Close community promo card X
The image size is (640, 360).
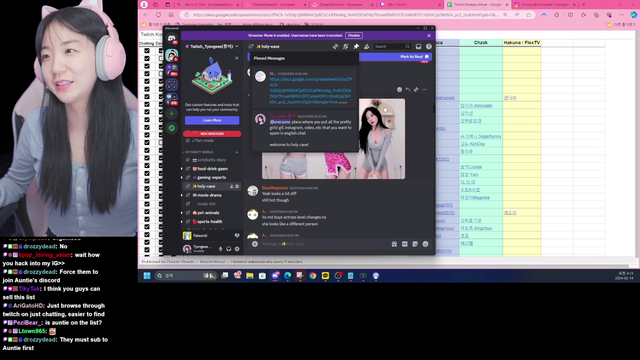coord(237,58)
